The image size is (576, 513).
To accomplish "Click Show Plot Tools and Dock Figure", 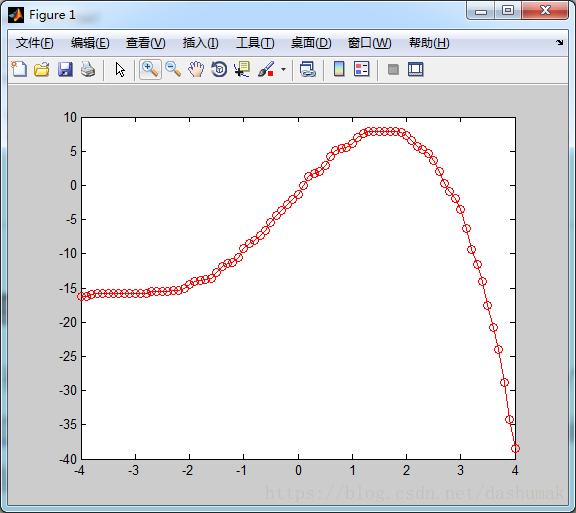I will 415,69.
